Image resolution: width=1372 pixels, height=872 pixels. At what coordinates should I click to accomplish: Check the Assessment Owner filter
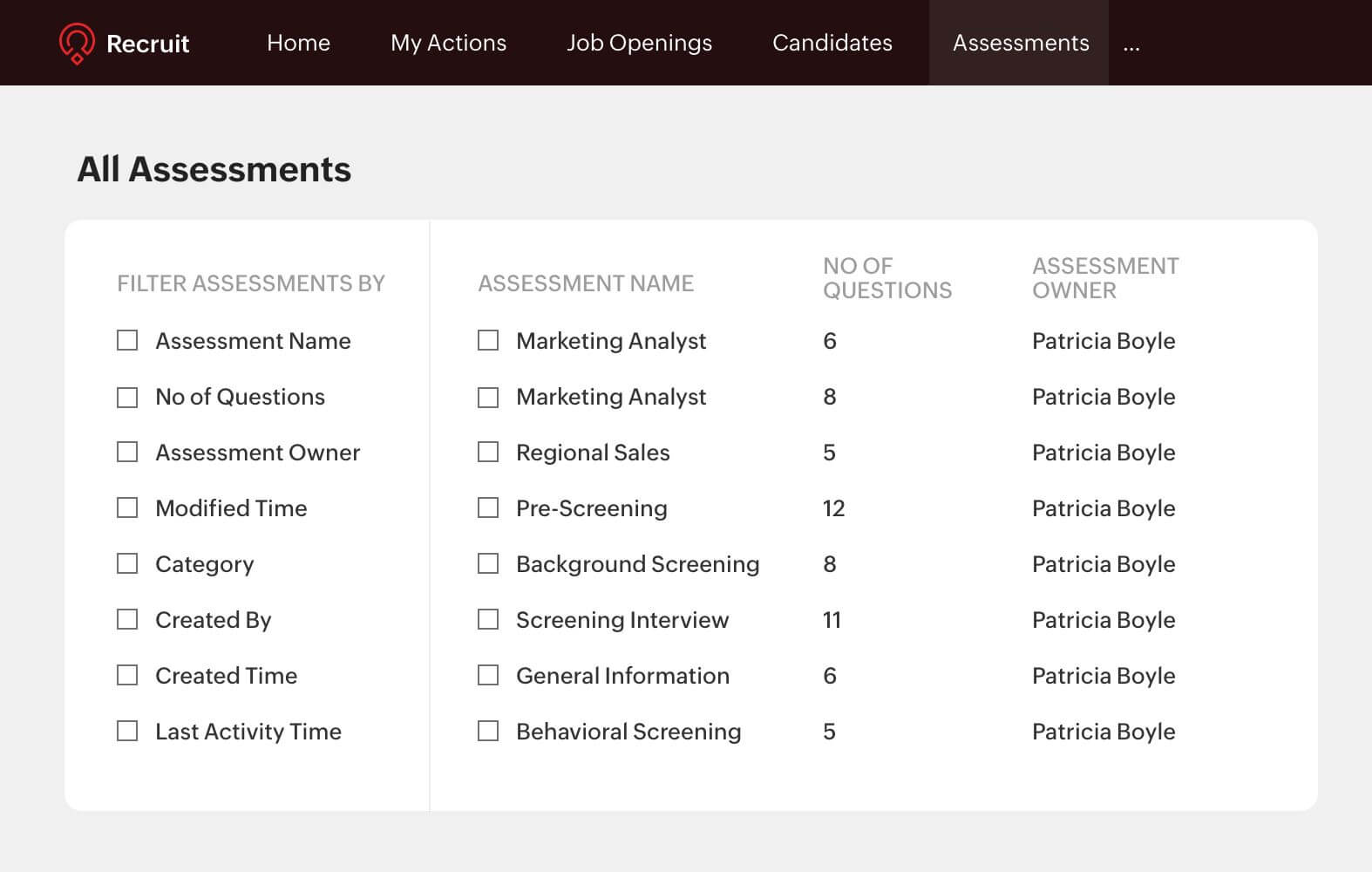point(127,453)
